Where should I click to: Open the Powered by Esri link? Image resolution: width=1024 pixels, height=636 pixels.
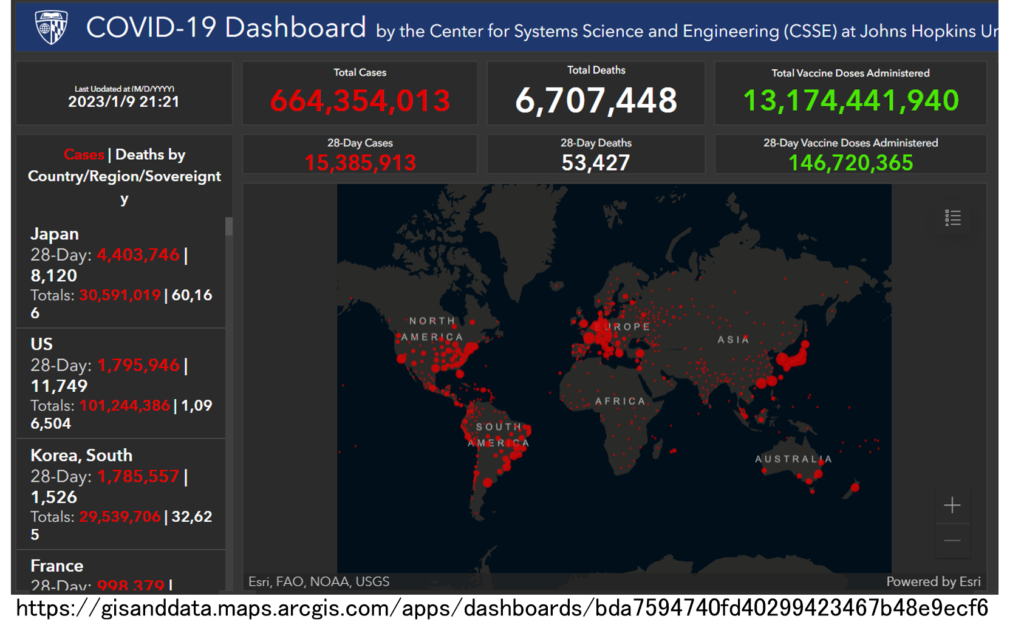pos(932,581)
